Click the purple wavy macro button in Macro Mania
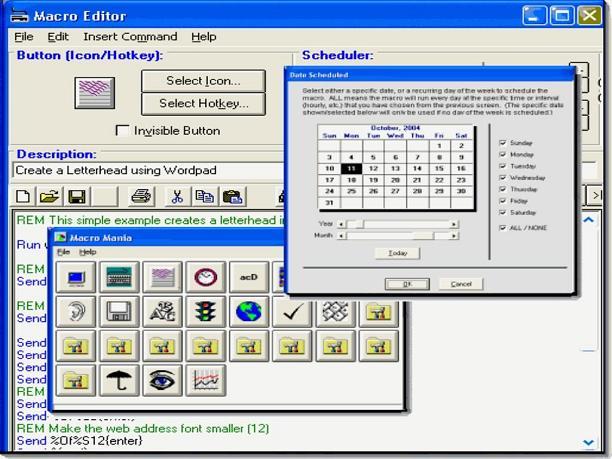 point(162,278)
